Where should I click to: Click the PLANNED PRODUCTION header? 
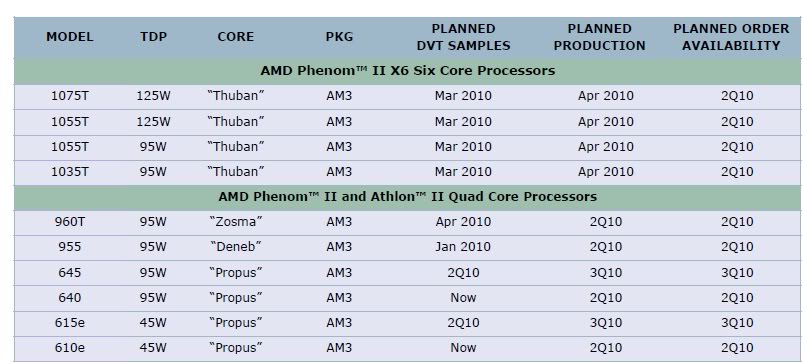pyautogui.click(x=599, y=37)
